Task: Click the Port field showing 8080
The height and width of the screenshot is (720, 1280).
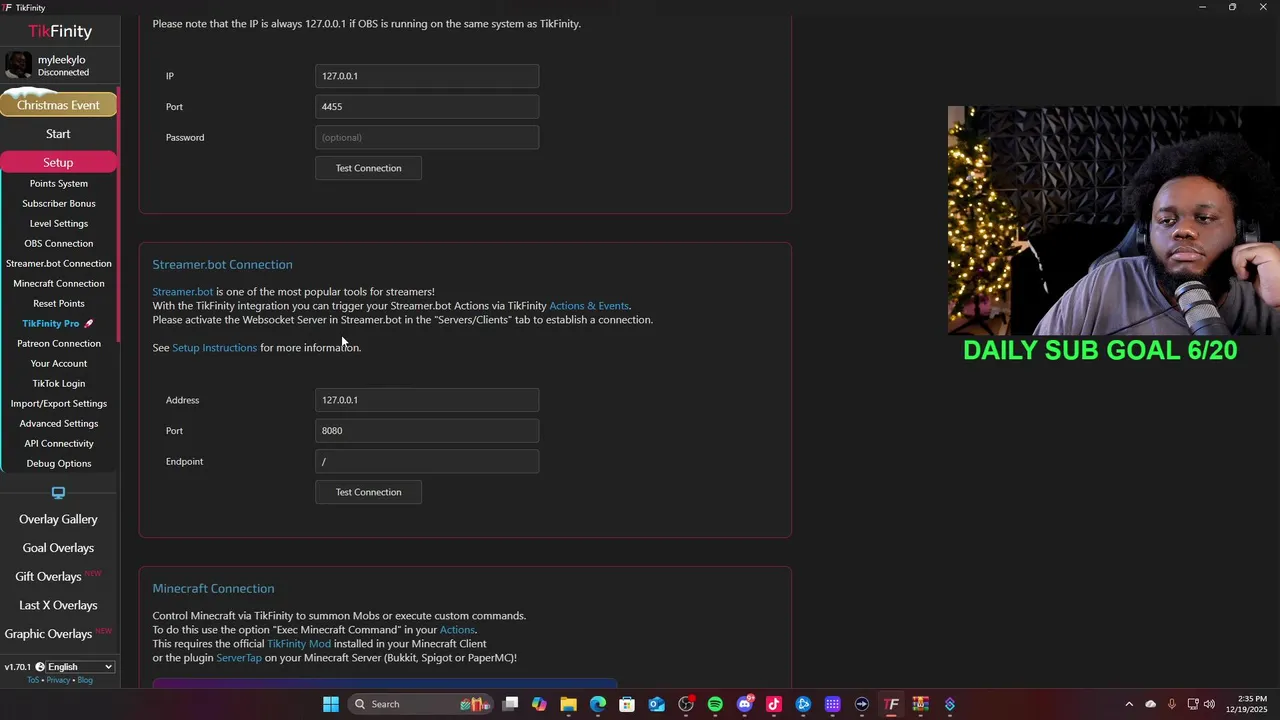Action: point(427,431)
